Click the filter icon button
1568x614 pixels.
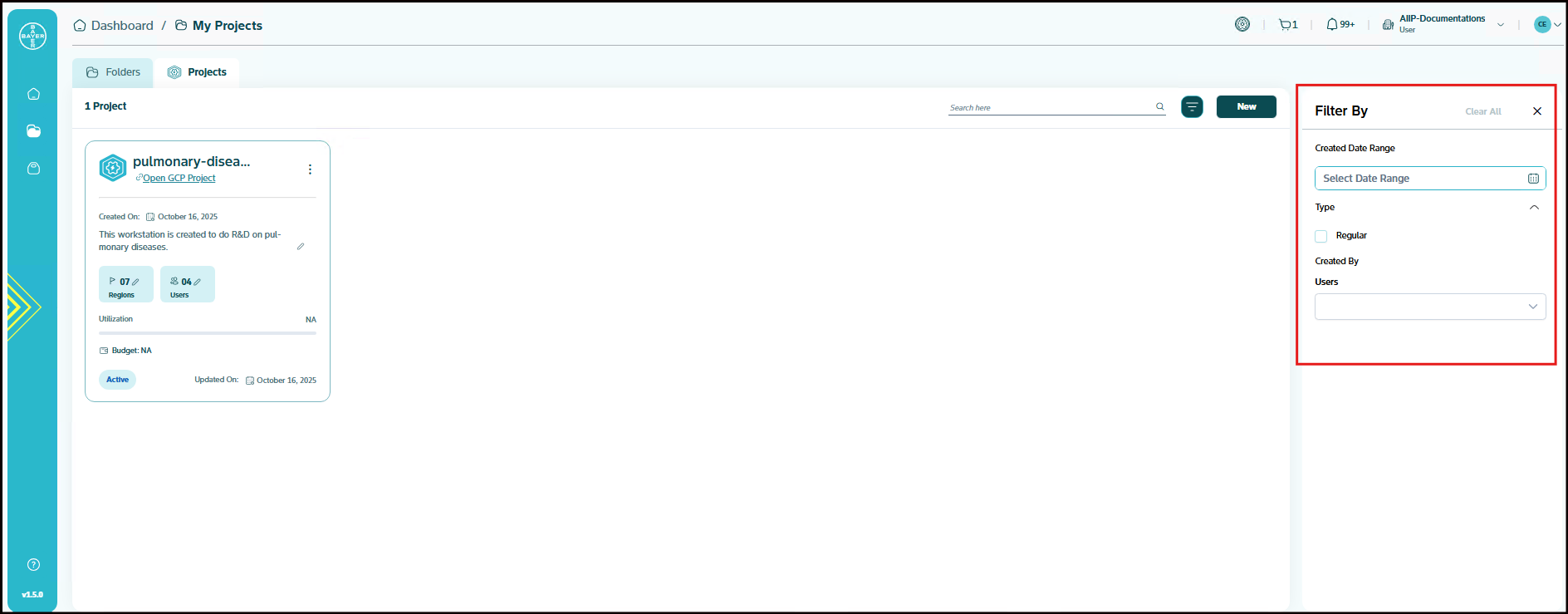[1192, 106]
